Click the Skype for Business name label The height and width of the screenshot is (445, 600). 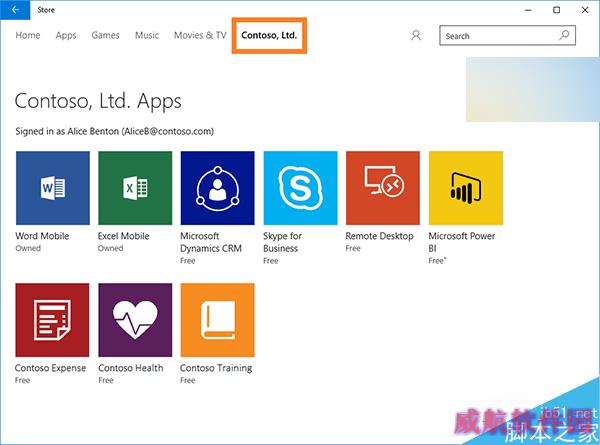[x=282, y=242]
